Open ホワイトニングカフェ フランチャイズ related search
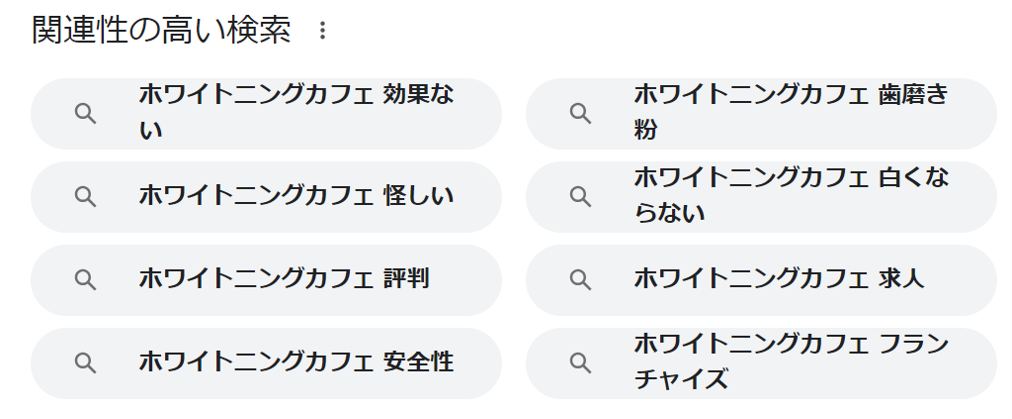This screenshot has height=419, width=1012. 790,361
